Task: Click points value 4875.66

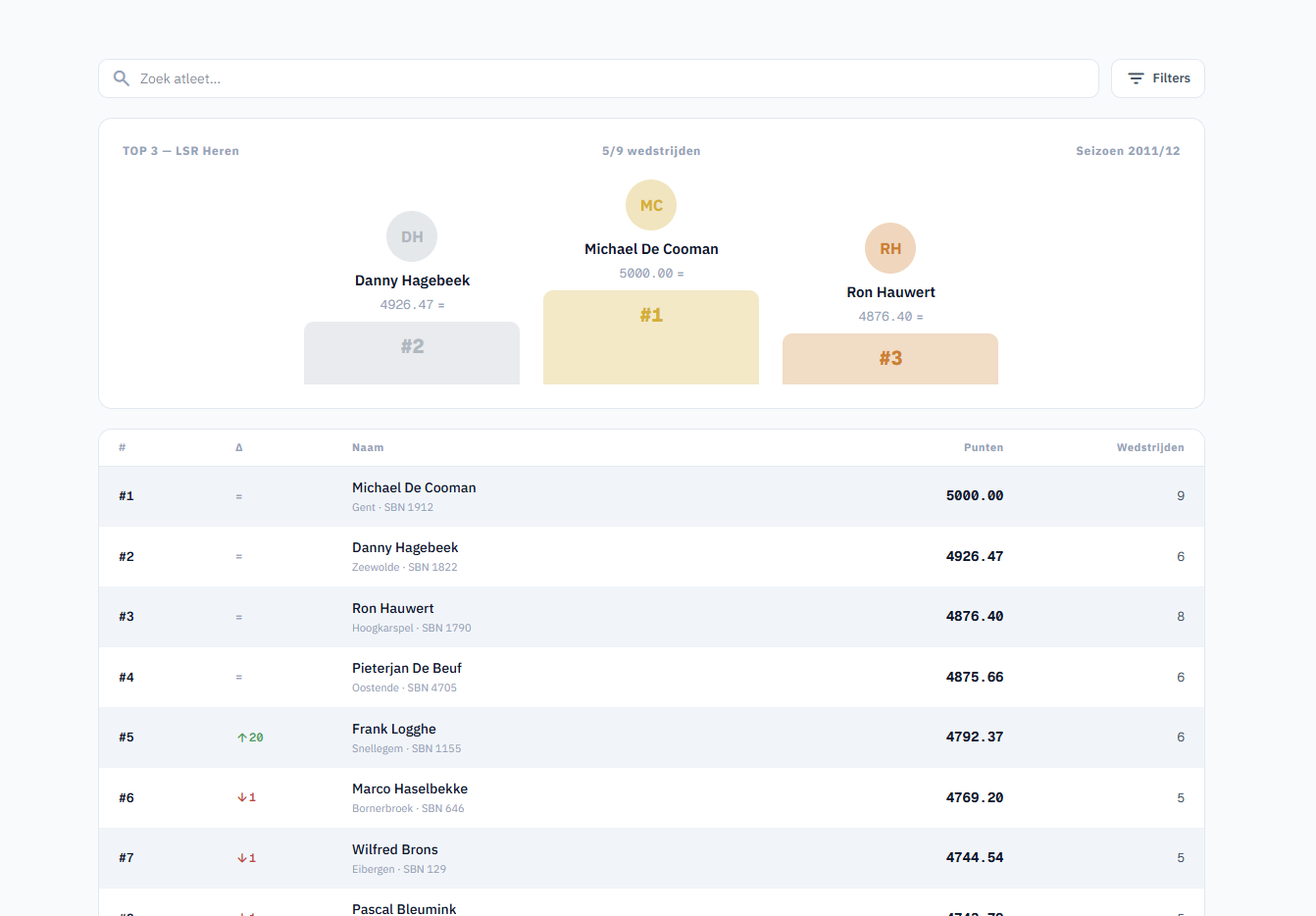Action: pyautogui.click(x=975, y=677)
